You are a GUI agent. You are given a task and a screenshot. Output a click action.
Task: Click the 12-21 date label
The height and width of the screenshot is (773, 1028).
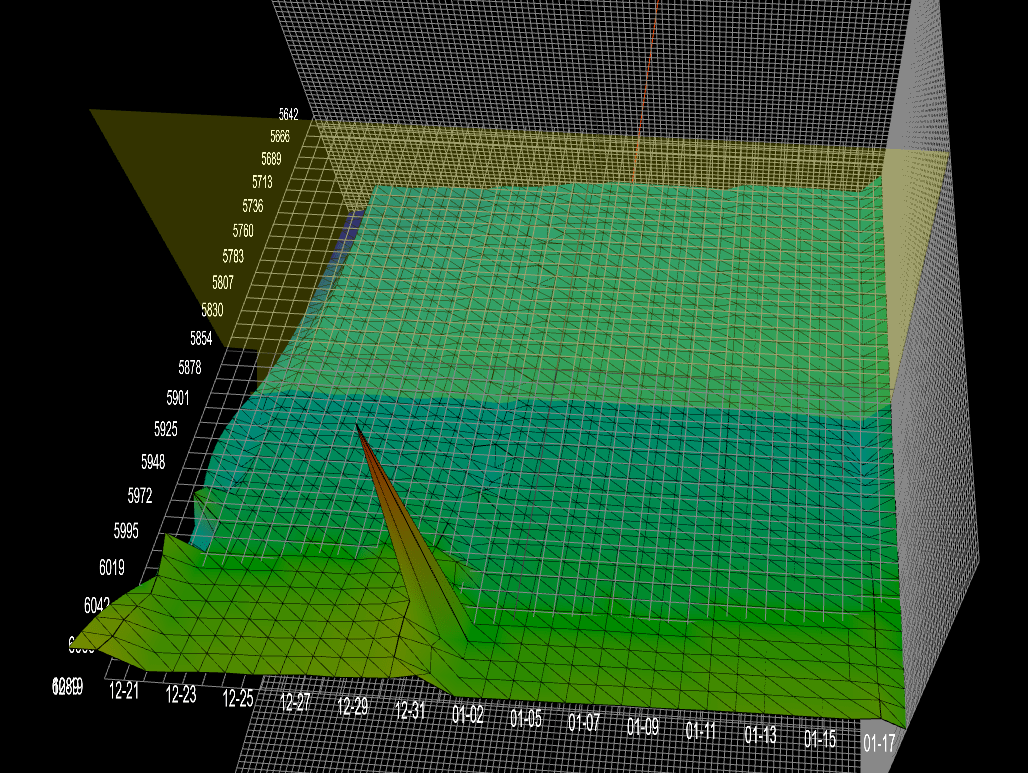[x=124, y=690]
